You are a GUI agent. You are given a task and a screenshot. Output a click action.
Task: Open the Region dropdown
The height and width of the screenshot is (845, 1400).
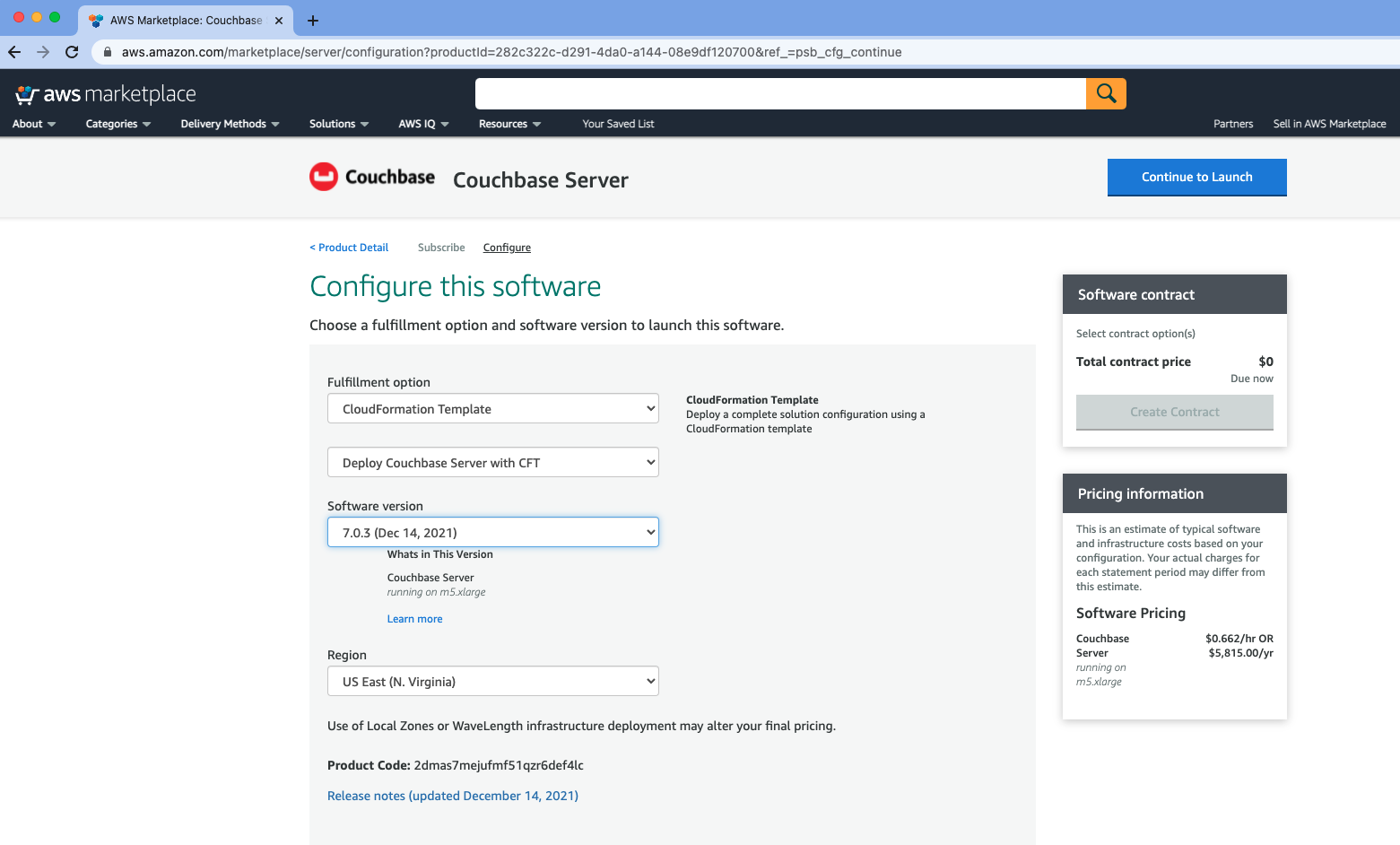(492, 681)
